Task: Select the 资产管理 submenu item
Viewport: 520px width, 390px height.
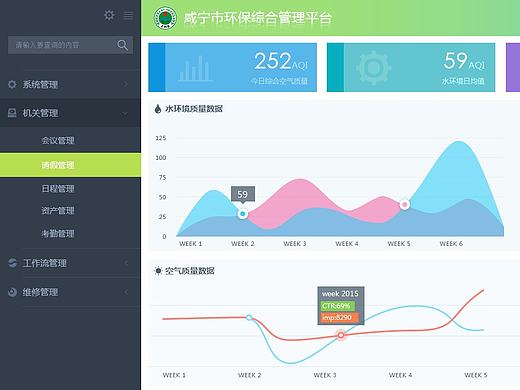Action: [58, 211]
